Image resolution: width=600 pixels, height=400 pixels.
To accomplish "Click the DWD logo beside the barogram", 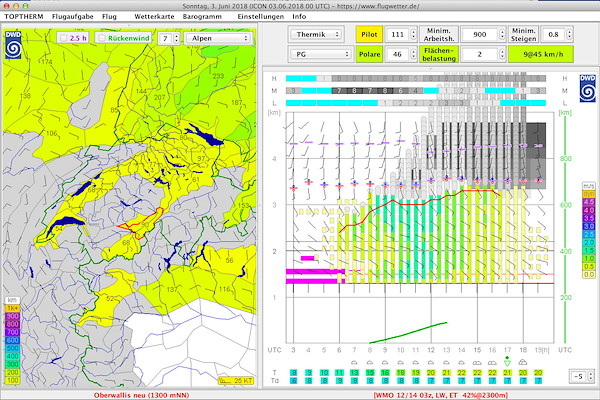I will (x=587, y=88).
